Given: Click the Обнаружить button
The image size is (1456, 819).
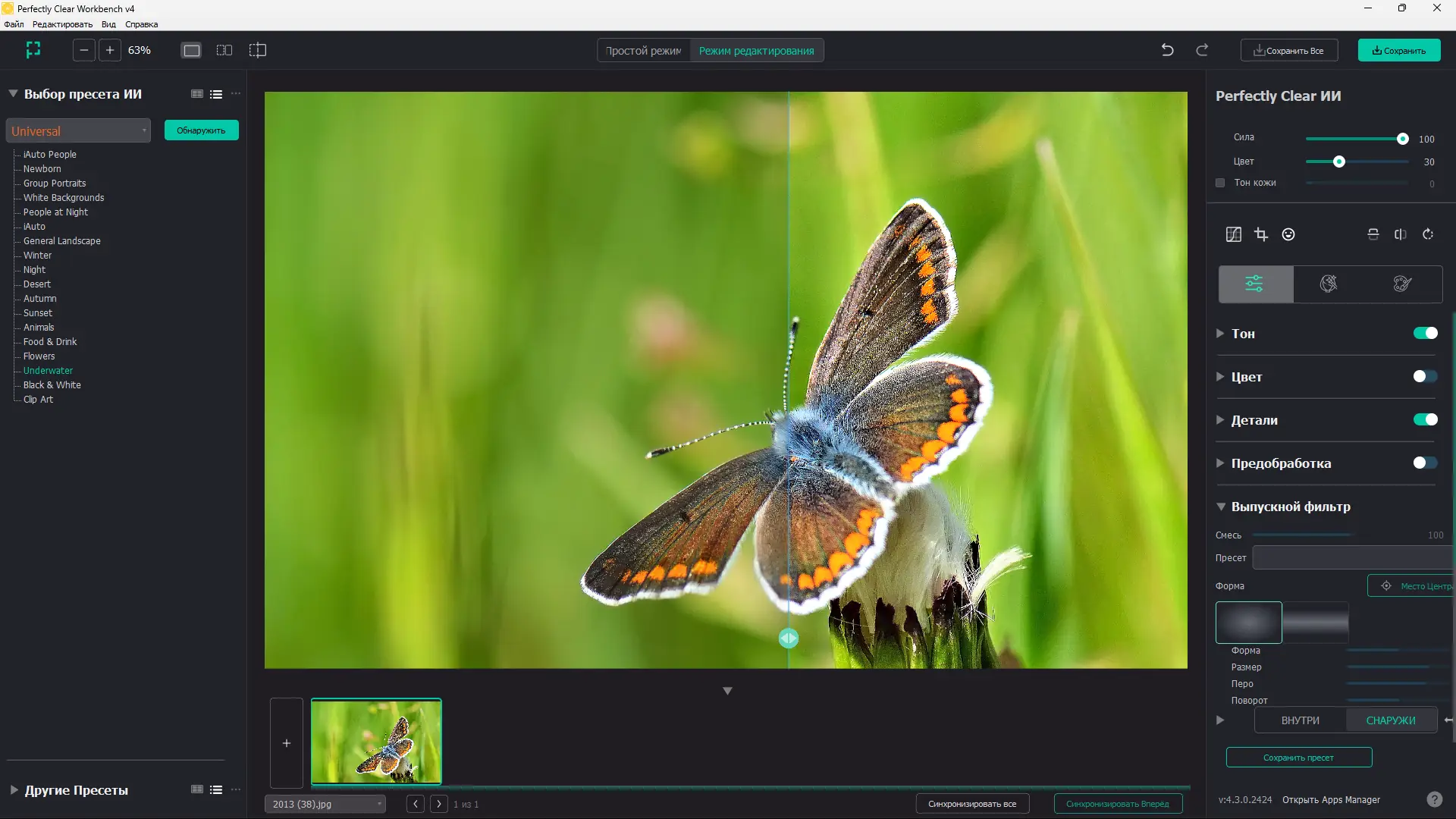Looking at the screenshot, I should (201, 130).
